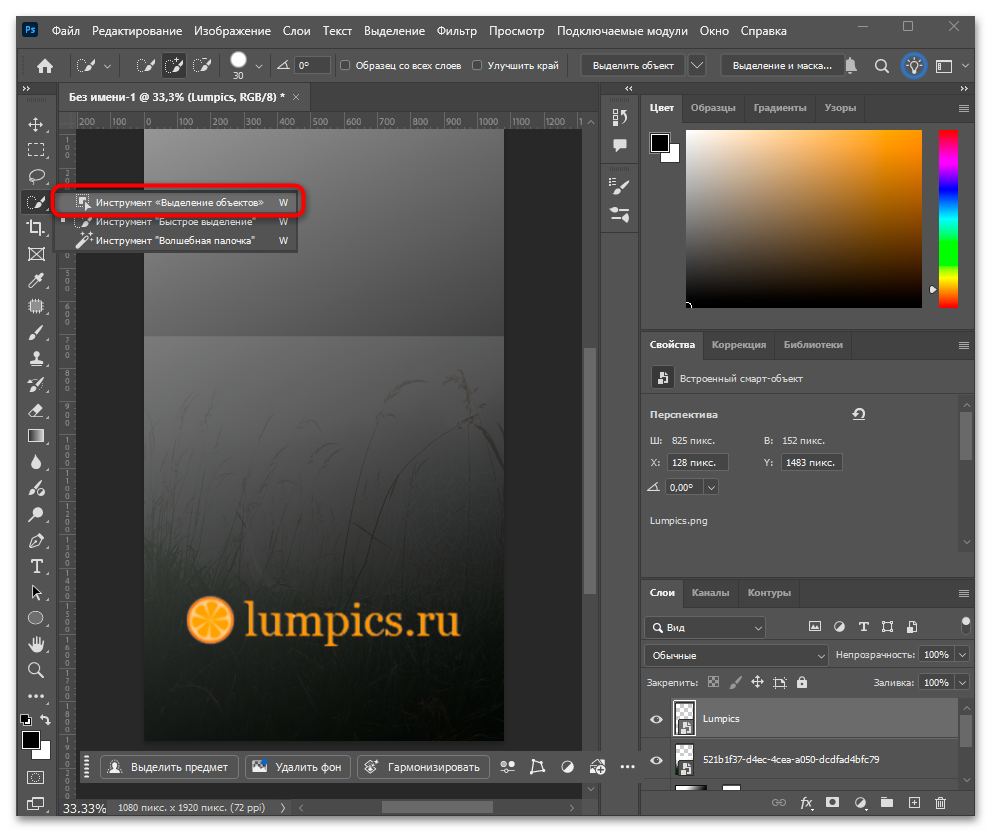Hide the Lumpics layer
This screenshot has height=832, width=991.
[657, 719]
